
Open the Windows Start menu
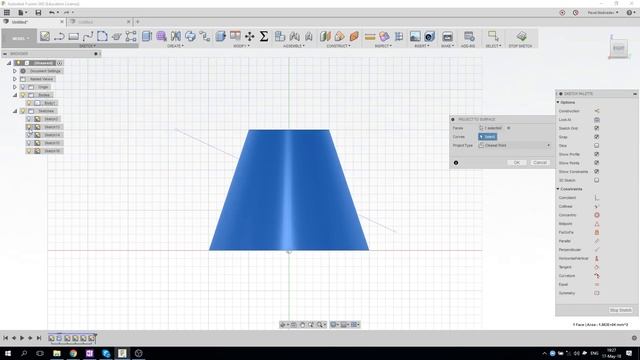tap(8, 353)
